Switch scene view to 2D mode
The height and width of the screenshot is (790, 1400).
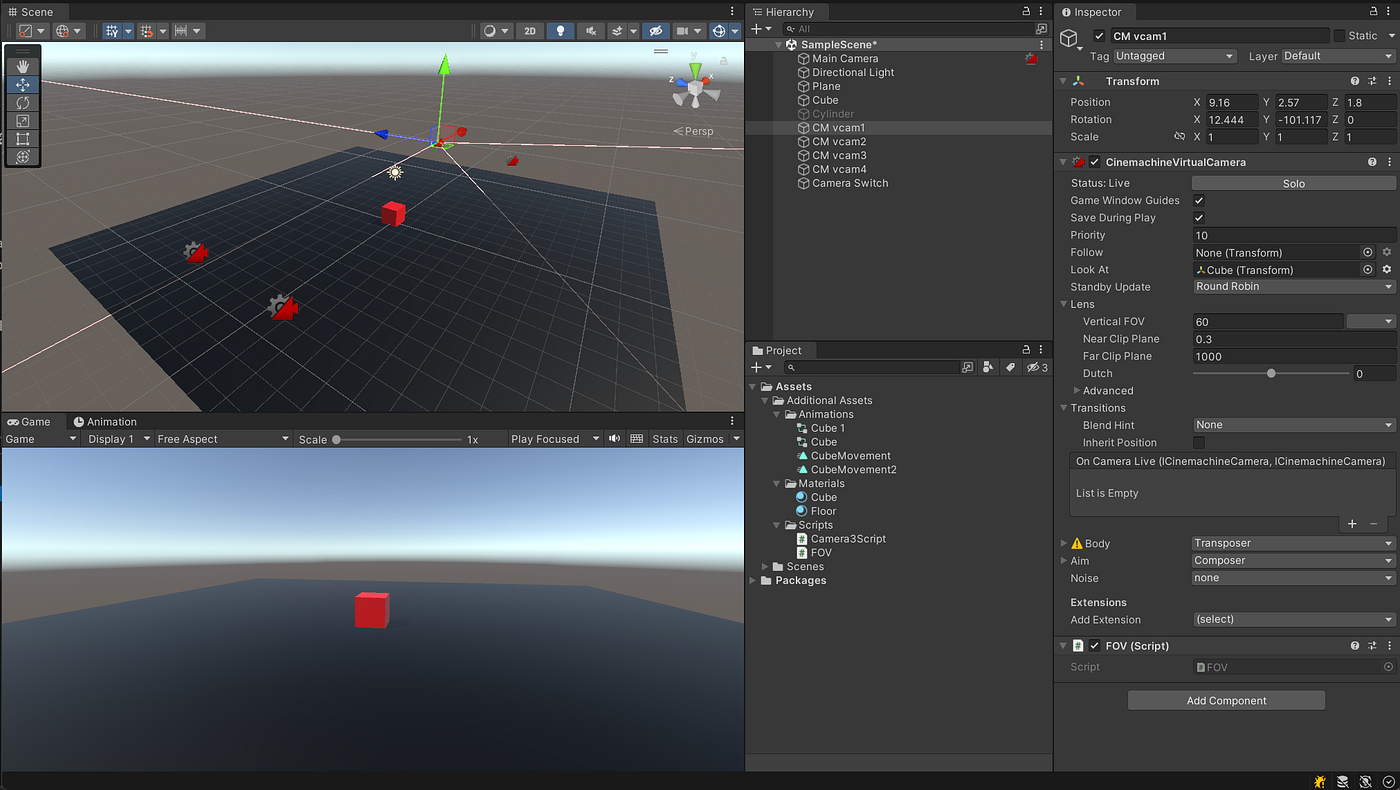pos(530,31)
